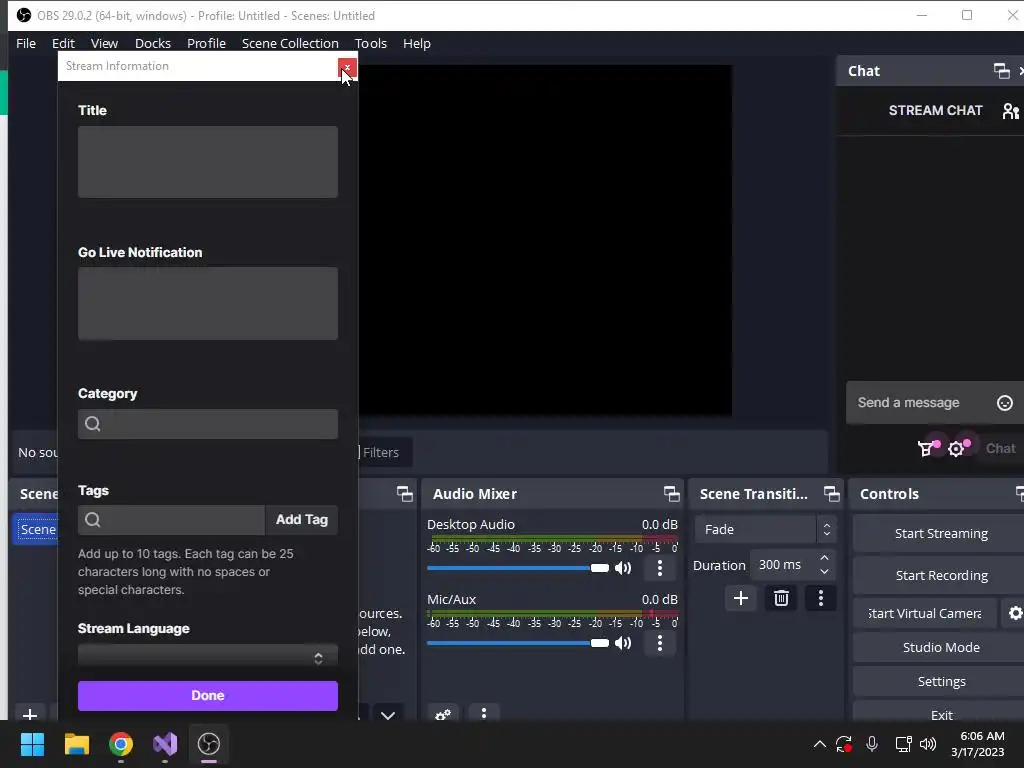Open Google Chrome from the taskbar
Screen dimensions: 1024x768
coord(121,744)
